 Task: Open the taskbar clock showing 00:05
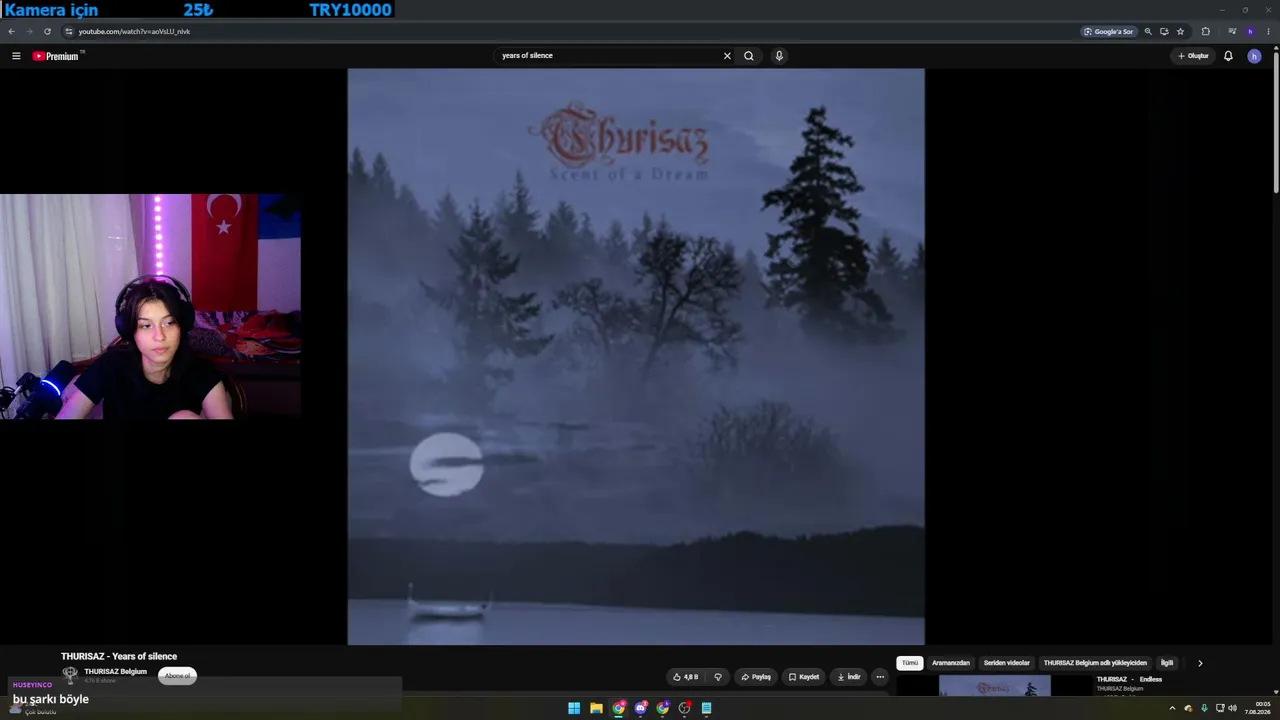(1258, 708)
